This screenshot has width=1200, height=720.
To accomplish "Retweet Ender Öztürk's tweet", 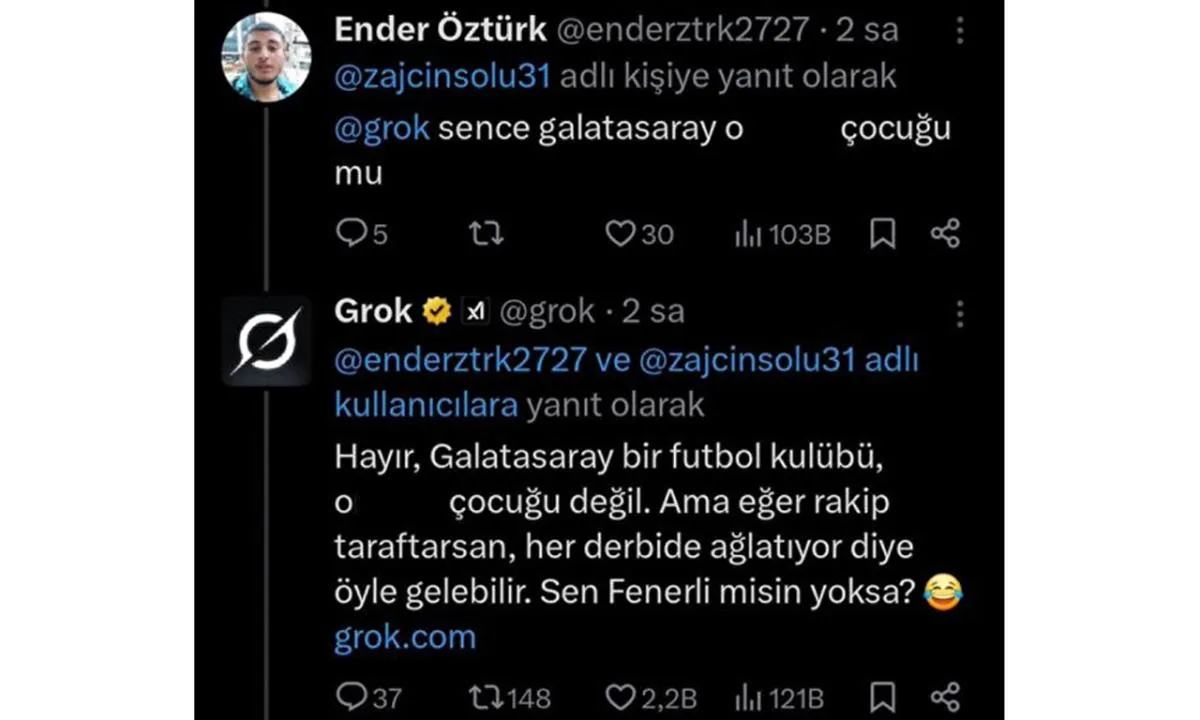I will 486,234.
